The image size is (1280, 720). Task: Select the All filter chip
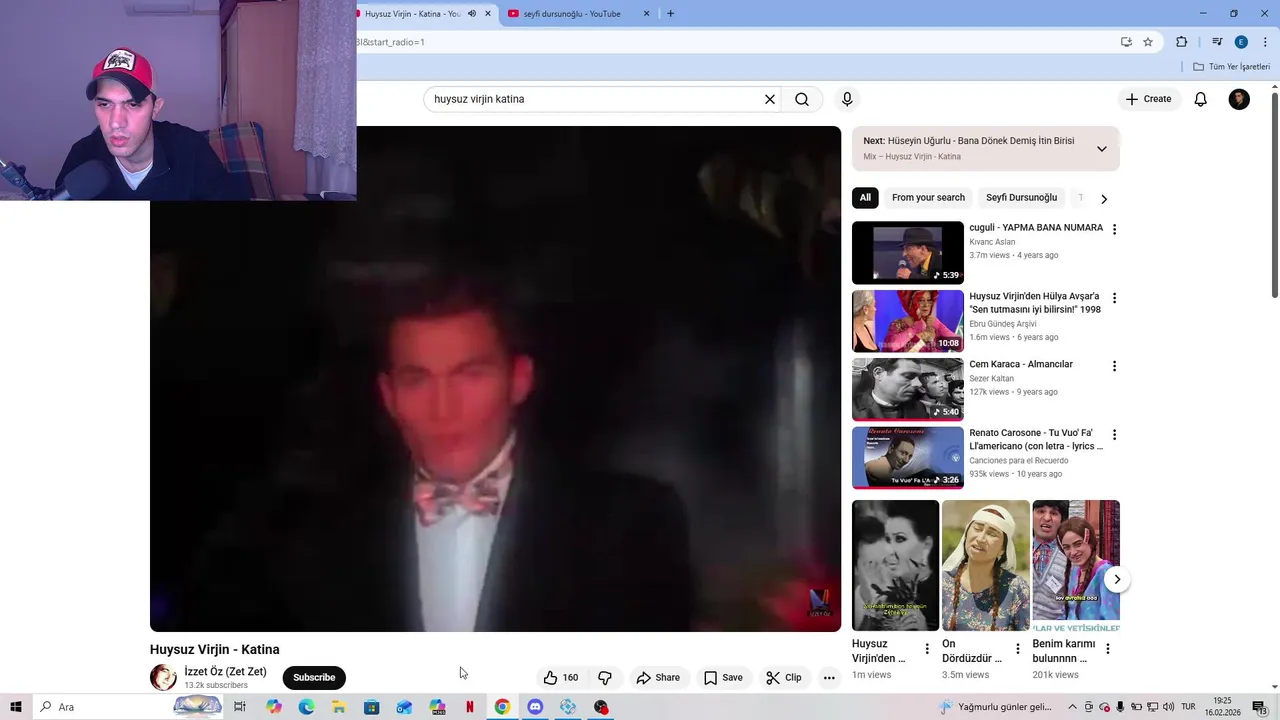click(x=865, y=198)
